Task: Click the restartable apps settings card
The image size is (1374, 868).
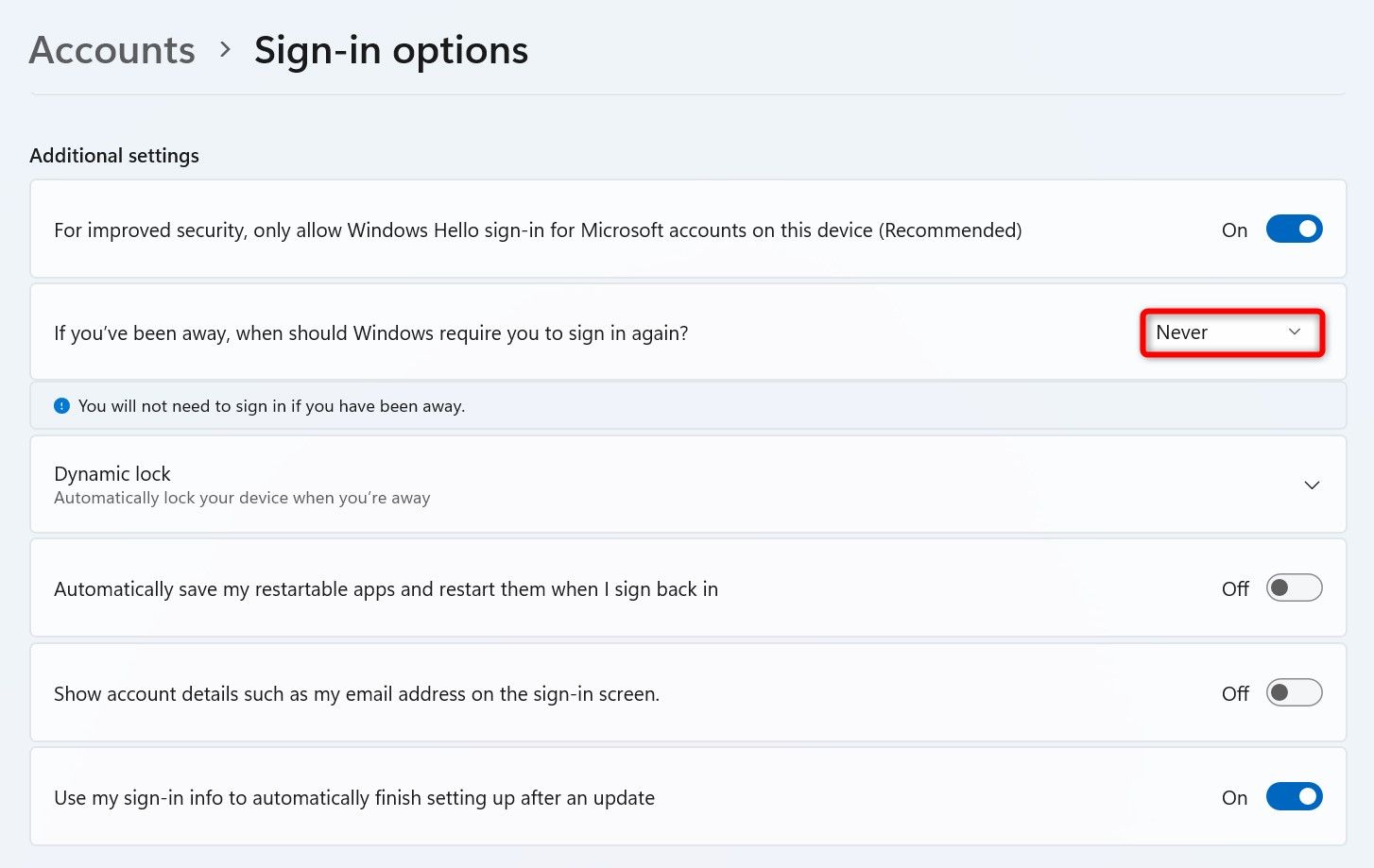Action: point(687,587)
